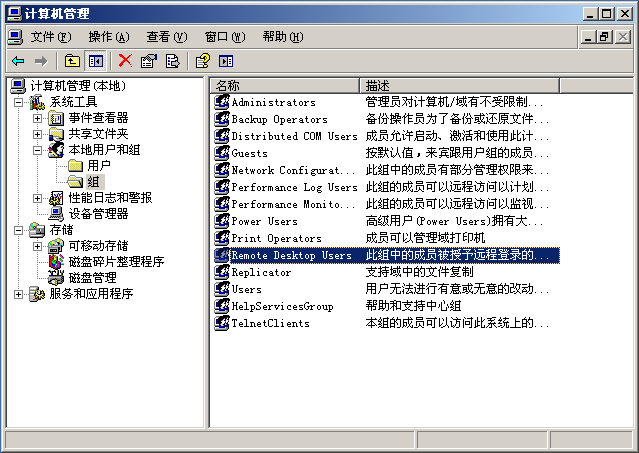Select the 组 folder in the tree
The image size is (639, 453).
tap(94, 182)
